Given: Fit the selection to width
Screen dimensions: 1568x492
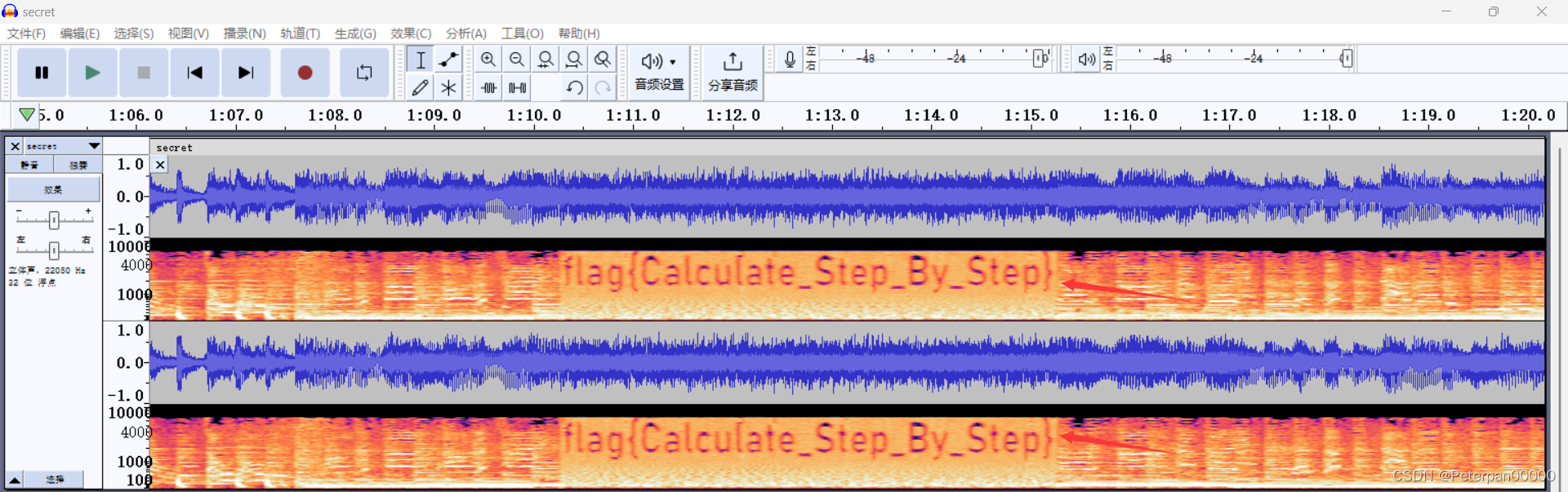Looking at the screenshot, I should tap(546, 60).
